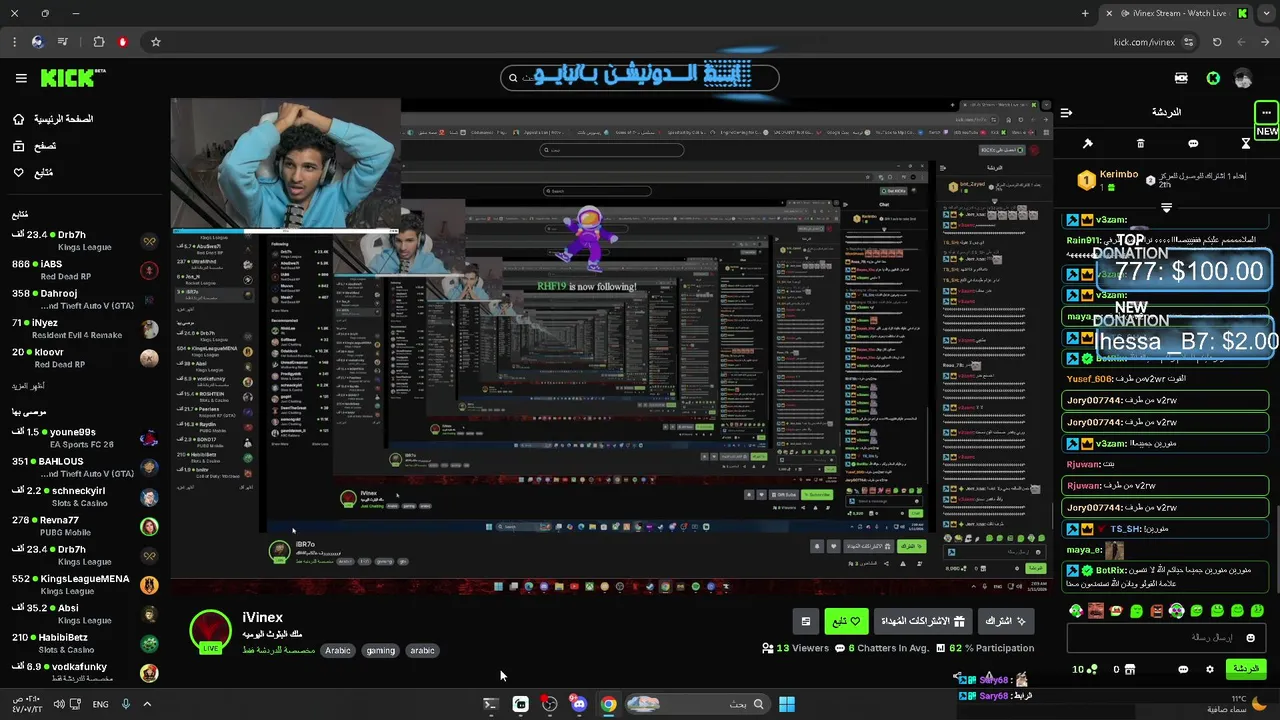Open the Absi Kings League channel

tap(84, 614)
